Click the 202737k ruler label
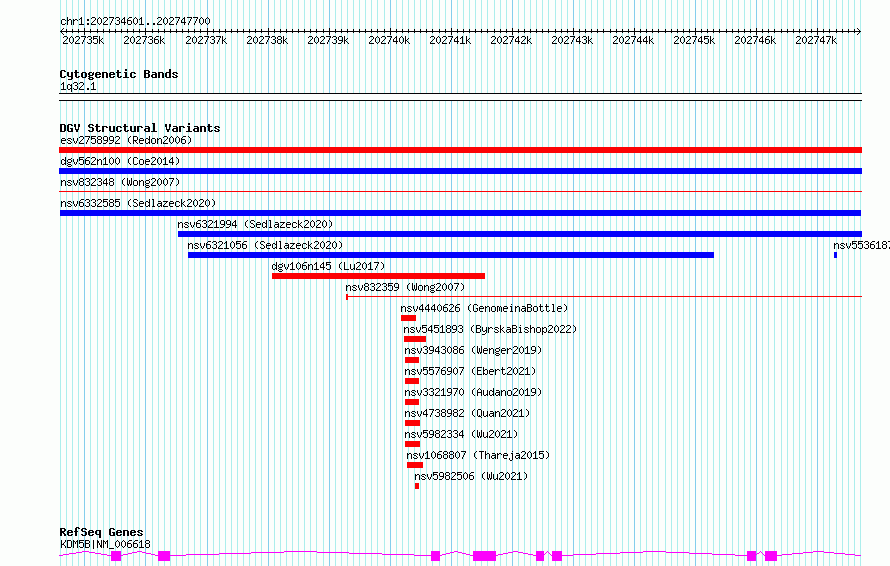This screenshot has height=566, width=890. click(206, 40)
